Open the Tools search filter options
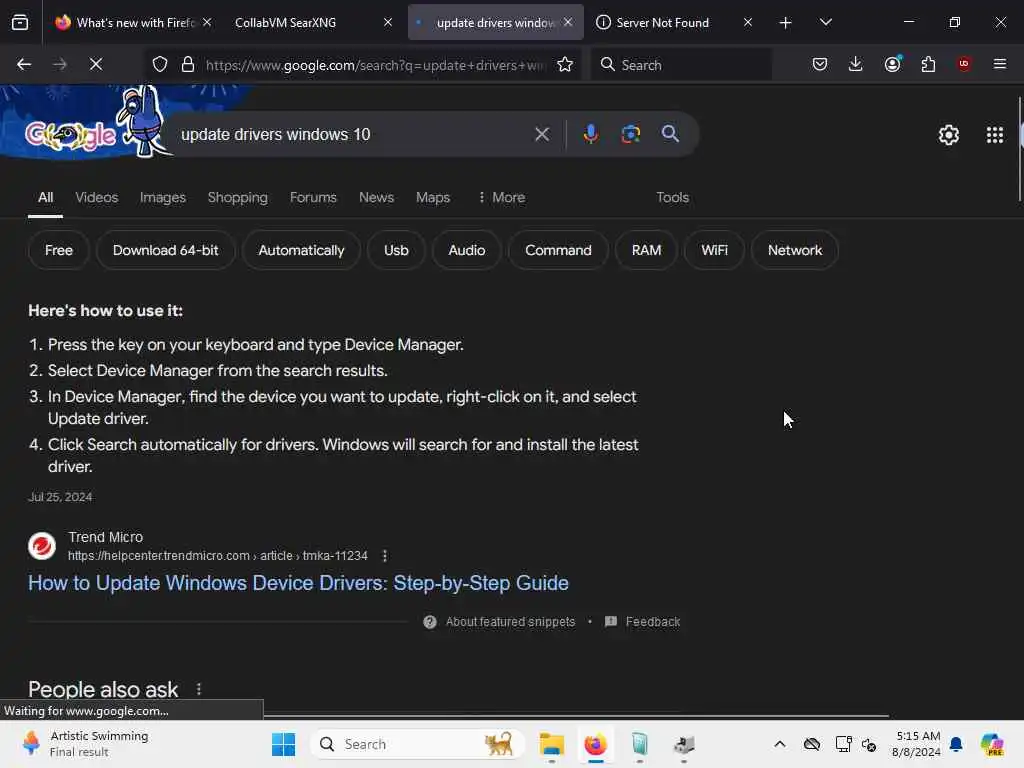Screen dimensions: 1024x768 click(672, 197)
